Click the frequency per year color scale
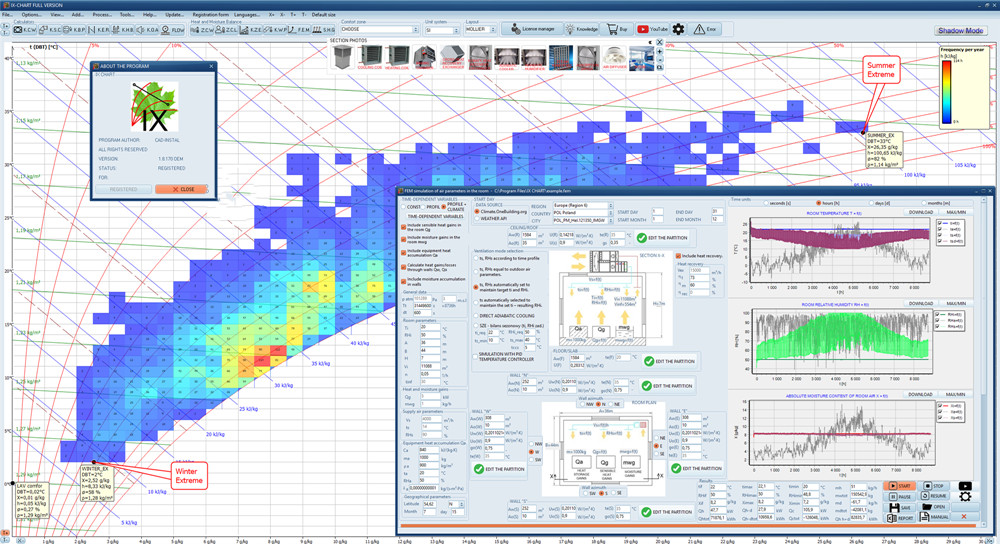The image size is (1000, 544). click(x=947, y=91)
